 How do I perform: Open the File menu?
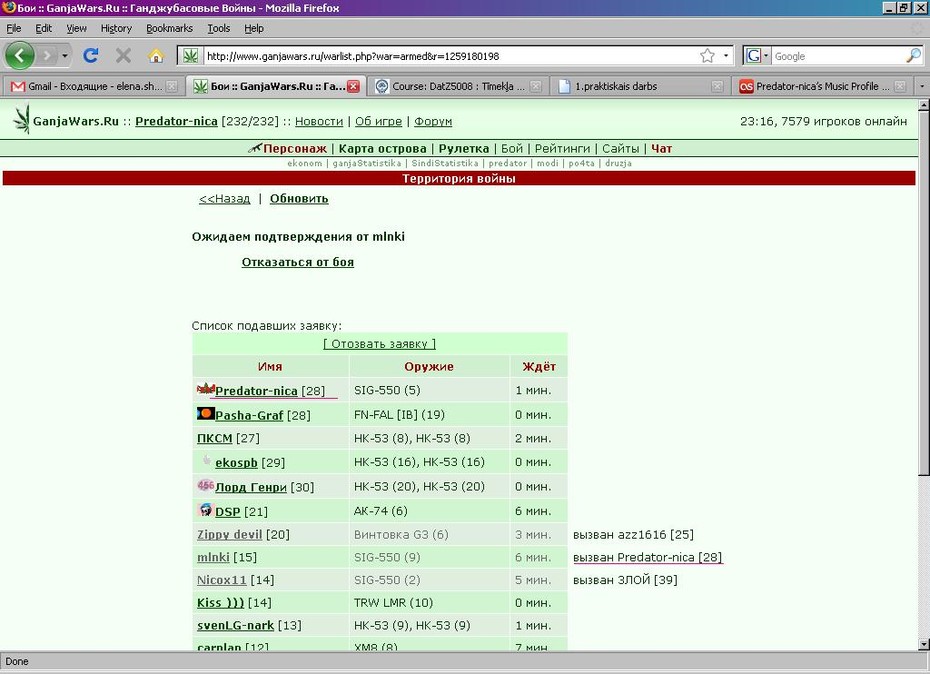click(x=14, y=28)
